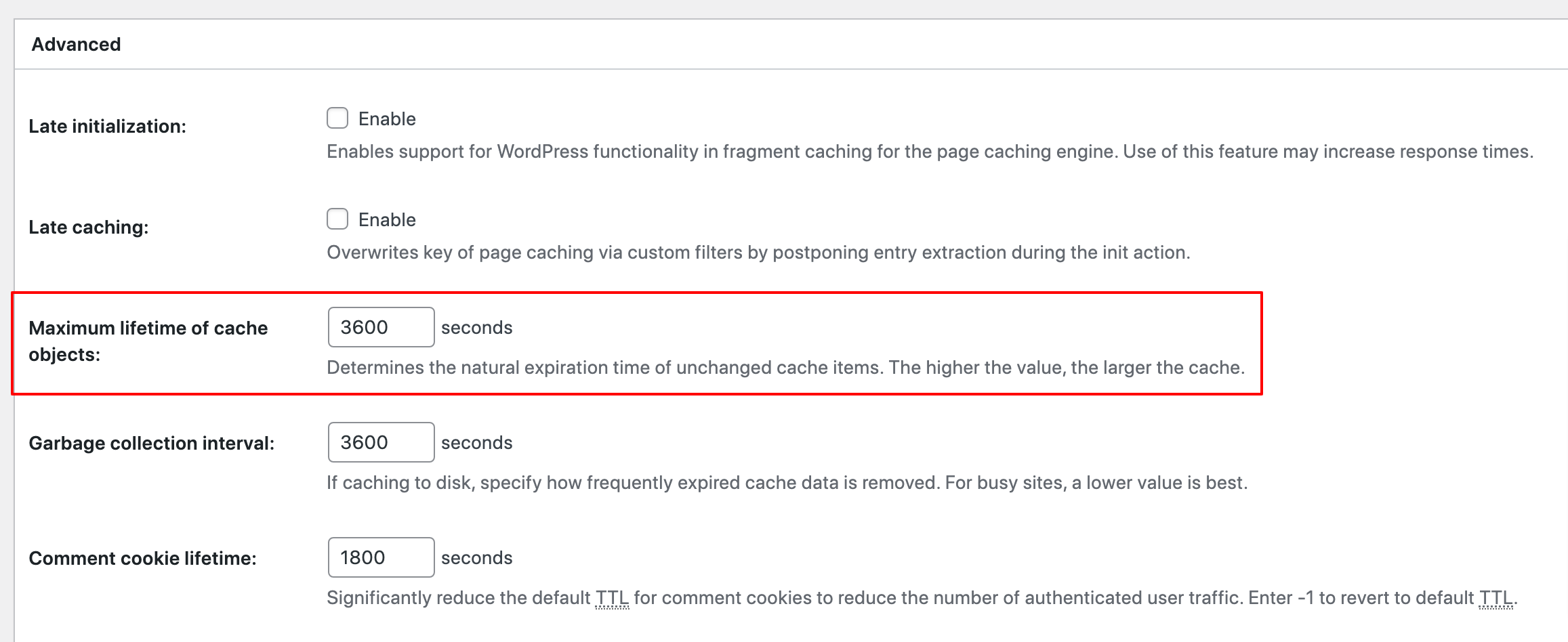Focus the Garbage collection interval input

381,443
